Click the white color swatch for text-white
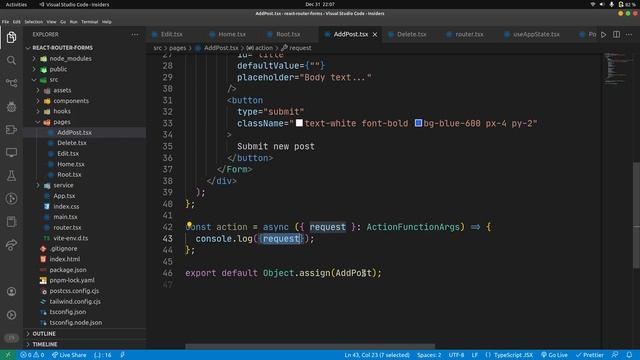The image size is (640, 360). (299, 123)
